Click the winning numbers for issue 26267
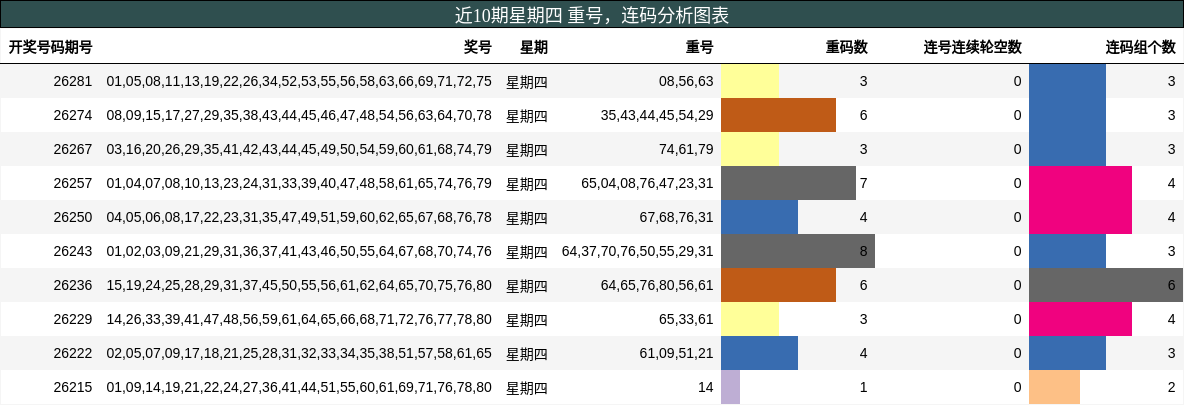This screenshot has width=1184, height=405. [299, 149]
